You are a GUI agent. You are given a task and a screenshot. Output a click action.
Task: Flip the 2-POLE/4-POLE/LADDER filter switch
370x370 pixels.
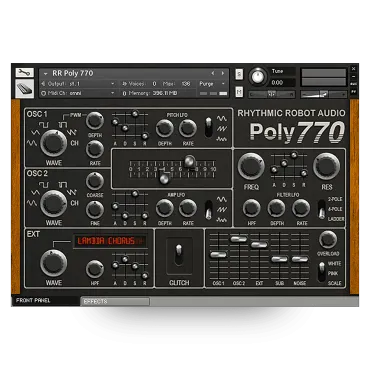point(322,210)
